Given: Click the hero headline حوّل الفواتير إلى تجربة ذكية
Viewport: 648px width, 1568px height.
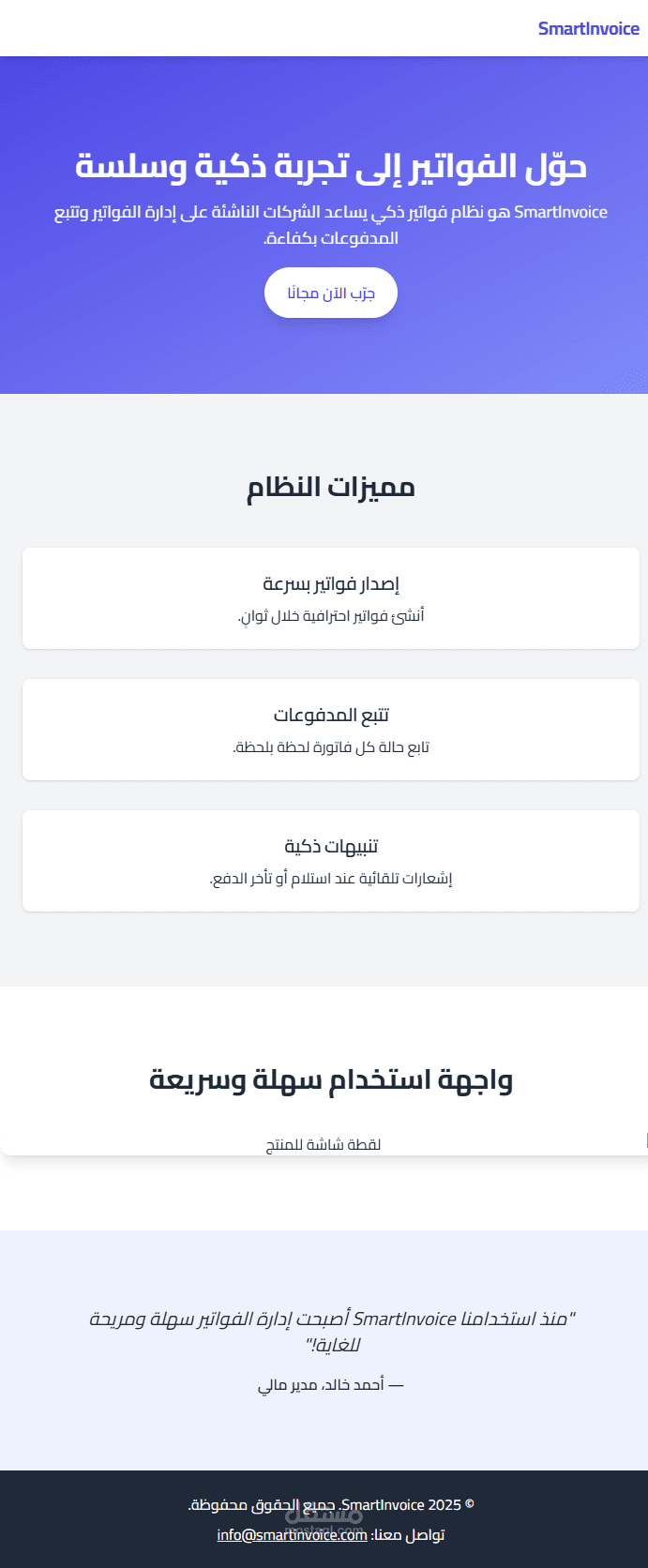Looking at the screenshot, I should point(331,167).
